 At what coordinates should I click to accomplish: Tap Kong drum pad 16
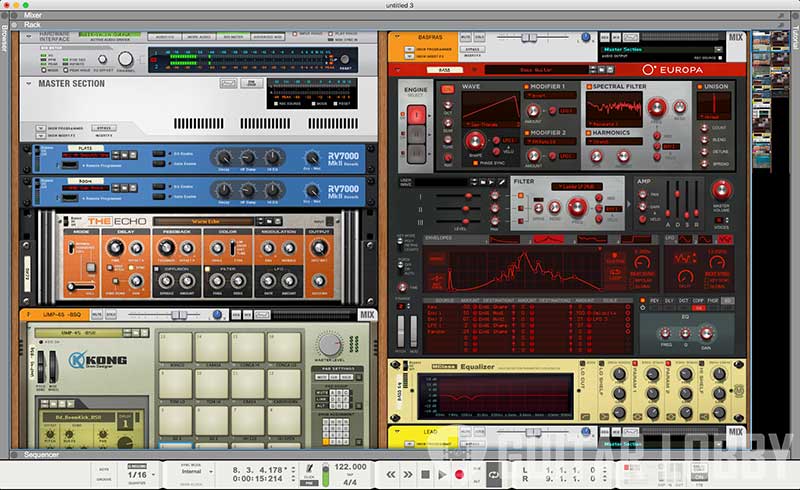click(x=284, y=347)
